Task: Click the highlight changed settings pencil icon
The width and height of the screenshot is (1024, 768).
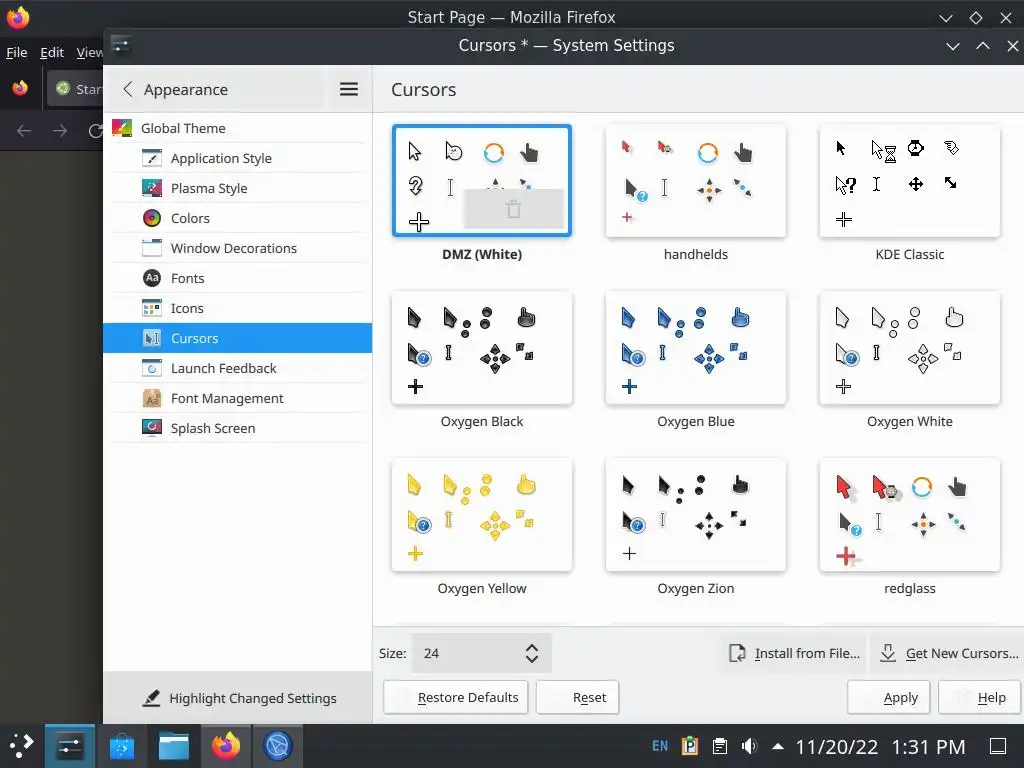Action: [x=152, y=698]
